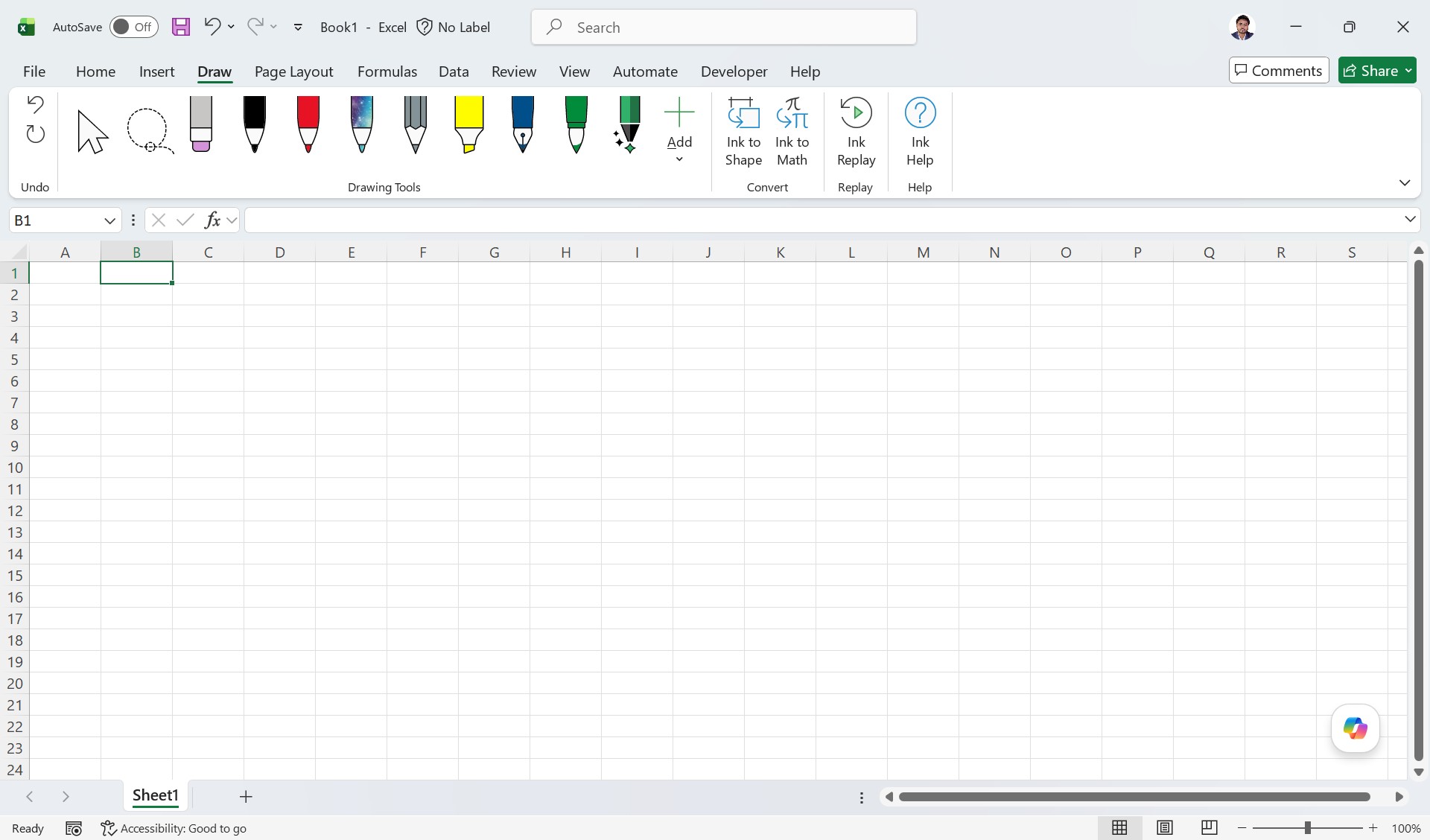
Task: Activate Ink to Shape
Action: pyautogui.click(x=743, y=132)
